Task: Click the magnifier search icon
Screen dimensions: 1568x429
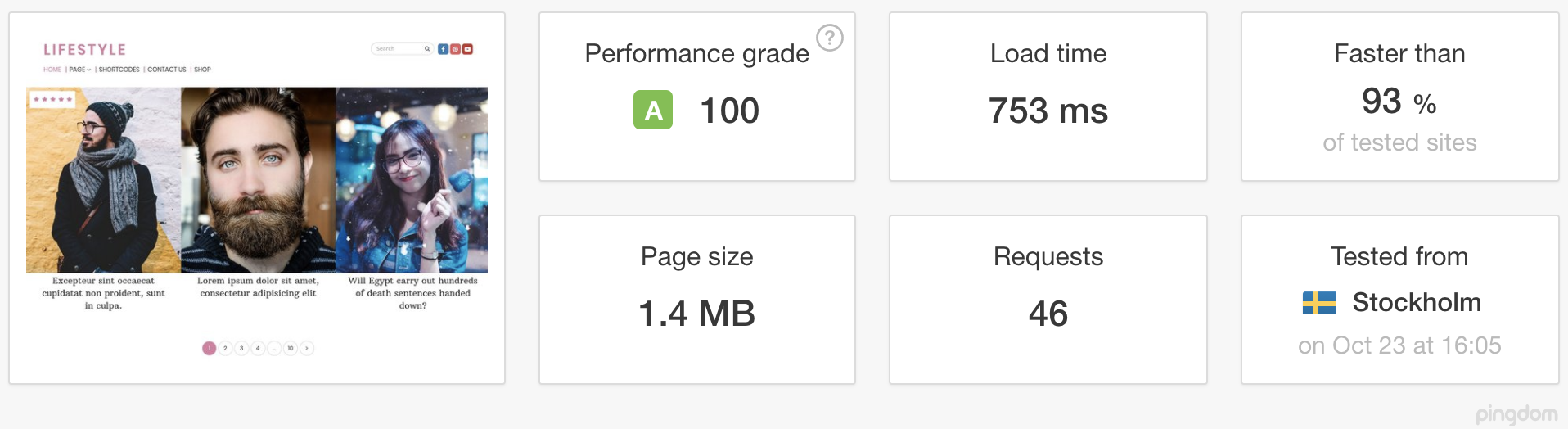Action: [x=426, y=49]
